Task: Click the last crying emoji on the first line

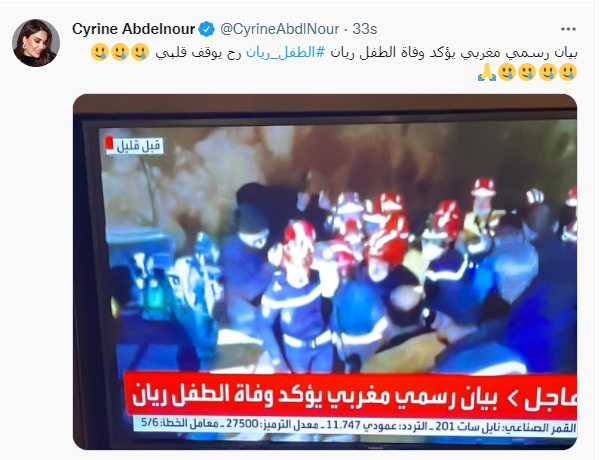Action: (x=100, y=52)
